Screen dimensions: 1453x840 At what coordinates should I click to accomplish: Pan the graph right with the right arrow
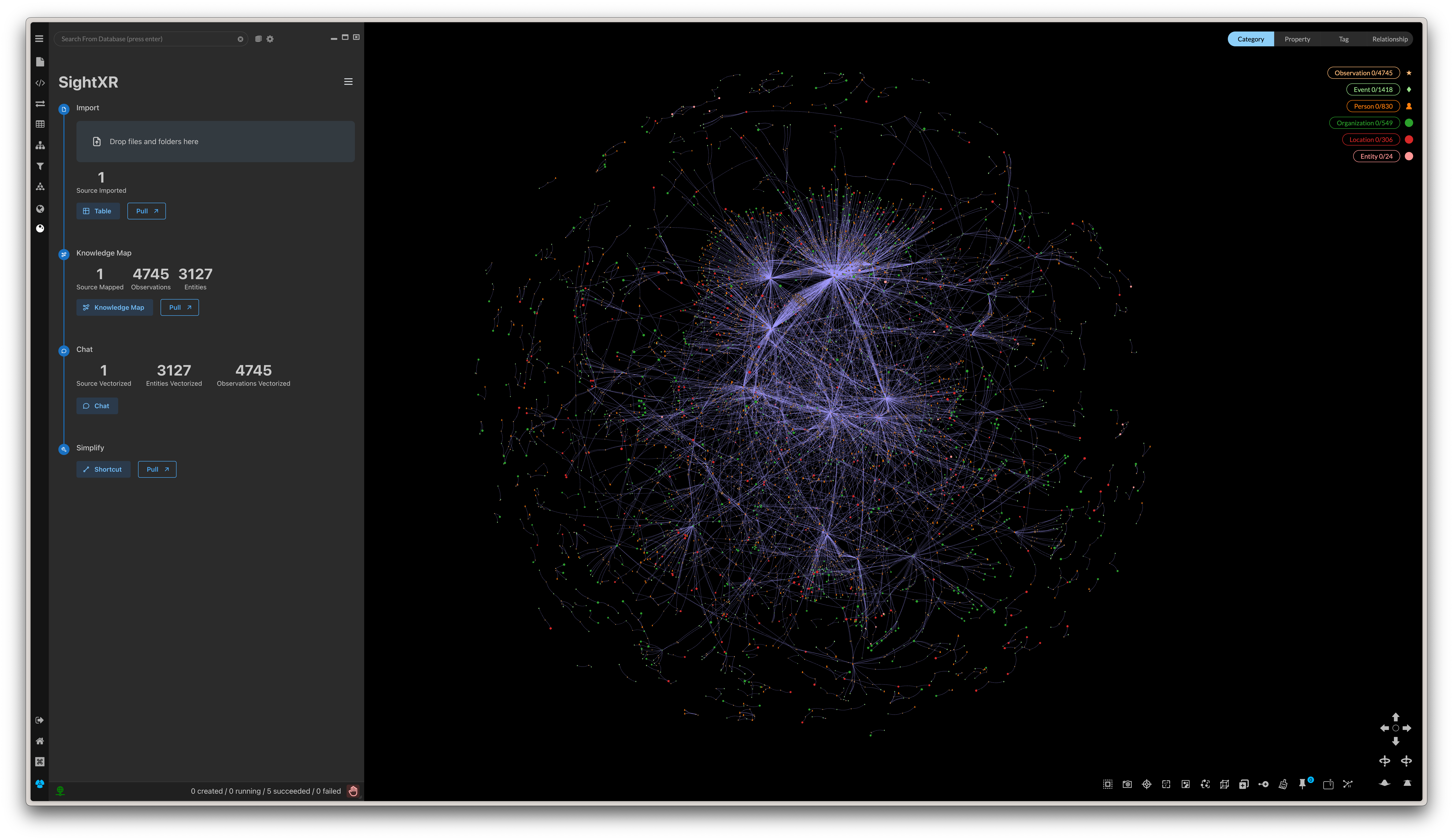(x=1407, y=728)
